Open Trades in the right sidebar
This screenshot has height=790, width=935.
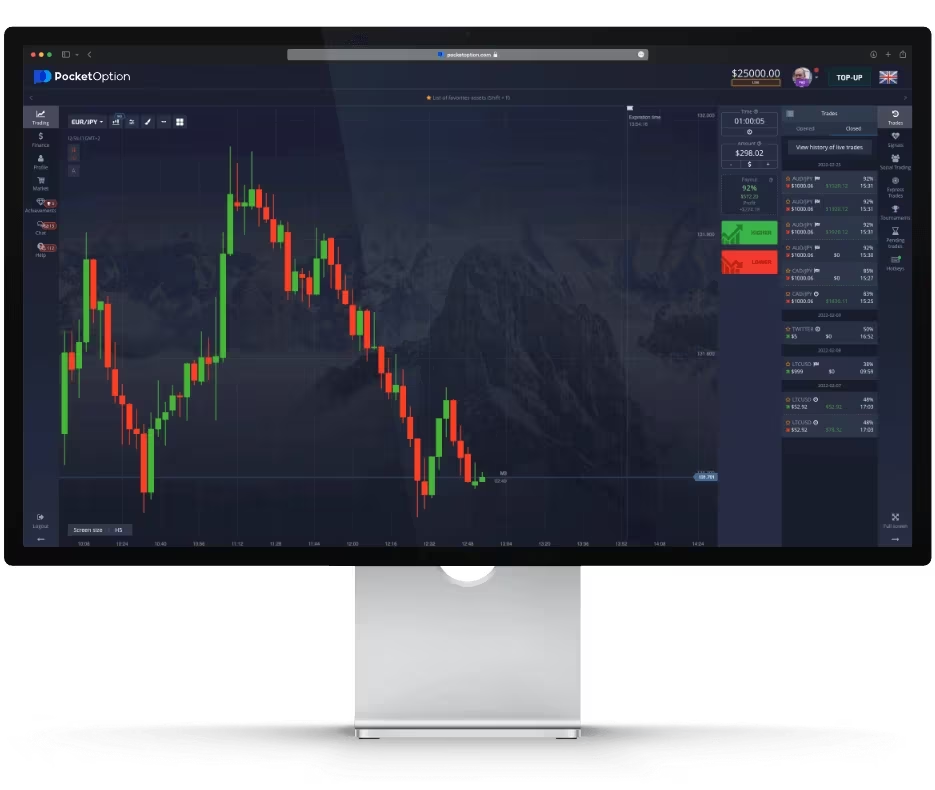click(x=895, y=117)
